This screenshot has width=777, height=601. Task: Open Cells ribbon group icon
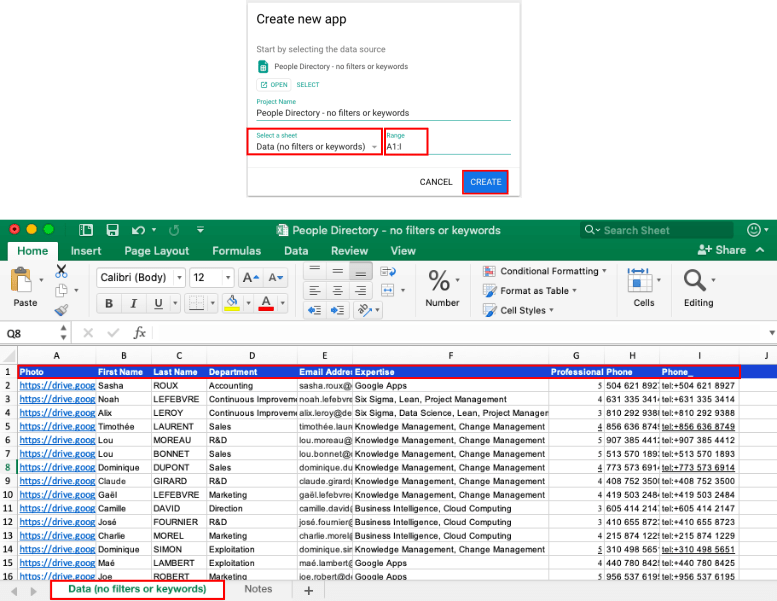coord(640,280)
